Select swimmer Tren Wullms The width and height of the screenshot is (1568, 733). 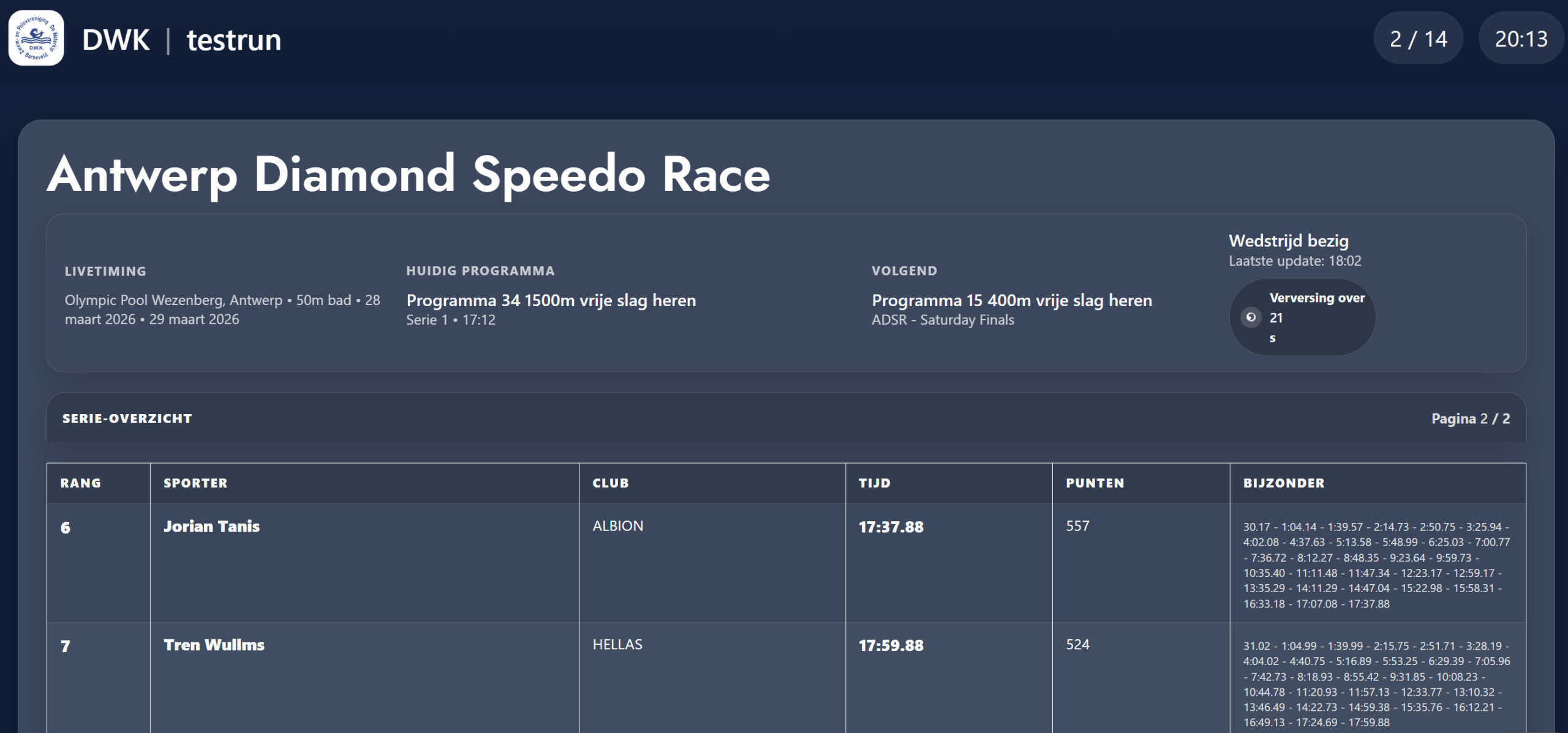pos(214,645)
